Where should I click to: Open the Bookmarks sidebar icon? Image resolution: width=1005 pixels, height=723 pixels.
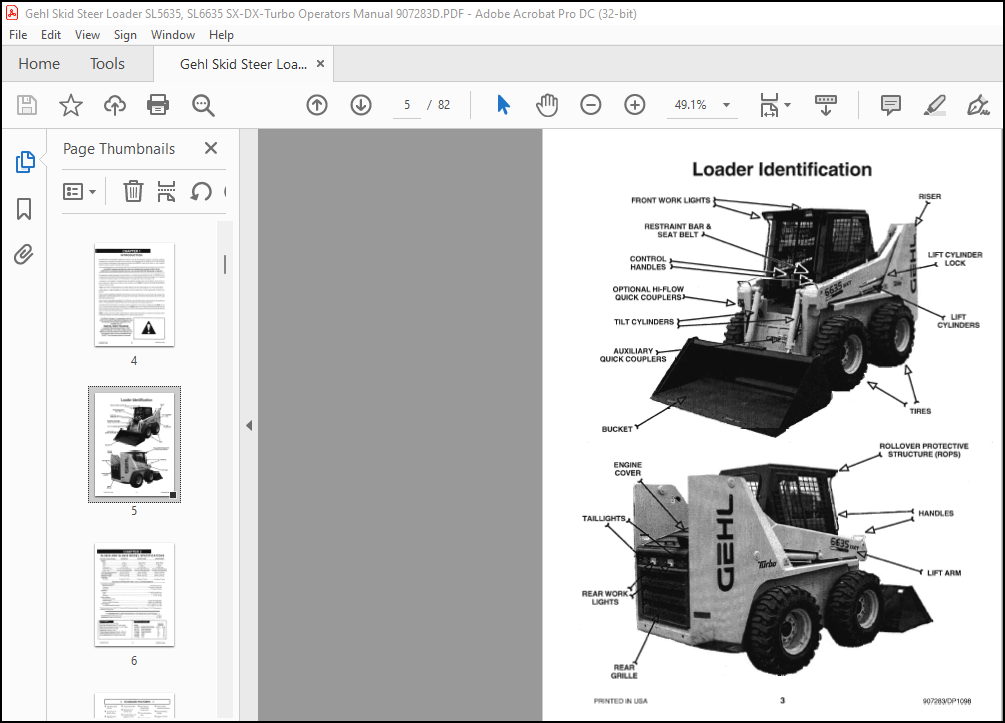[24, 209]
